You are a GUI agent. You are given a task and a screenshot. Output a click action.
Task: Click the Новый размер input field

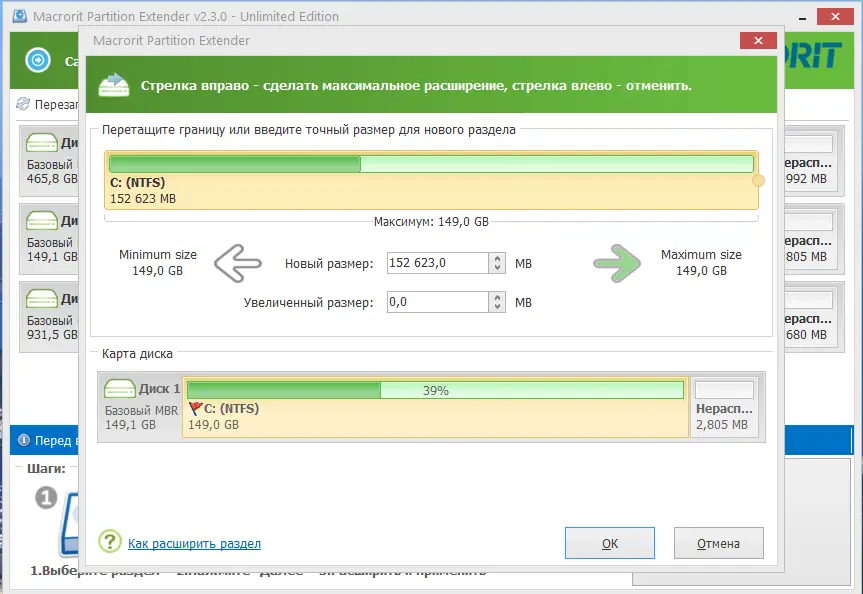click(x=438, y=263)
